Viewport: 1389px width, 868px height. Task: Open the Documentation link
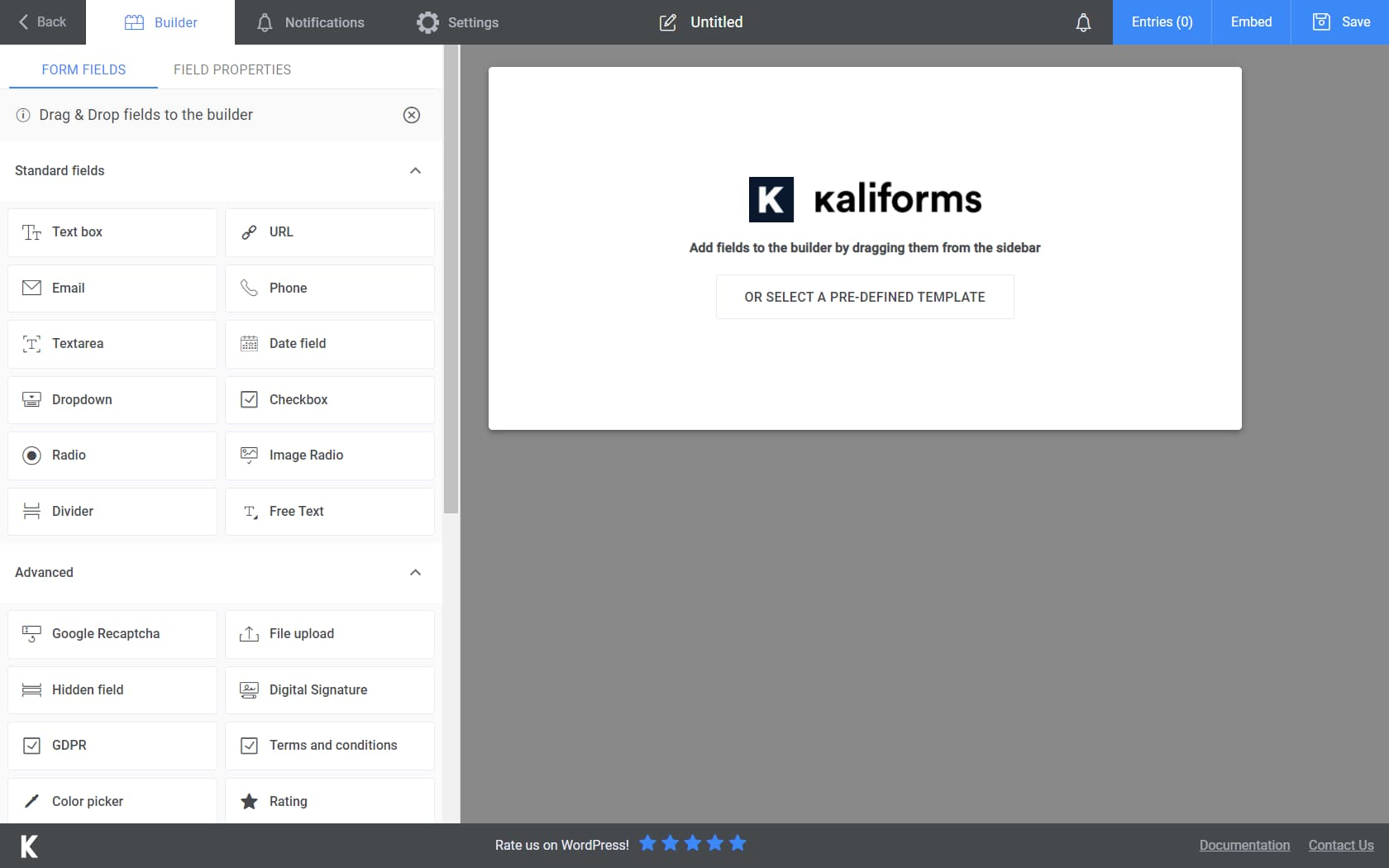click(x=1243, y=845)
